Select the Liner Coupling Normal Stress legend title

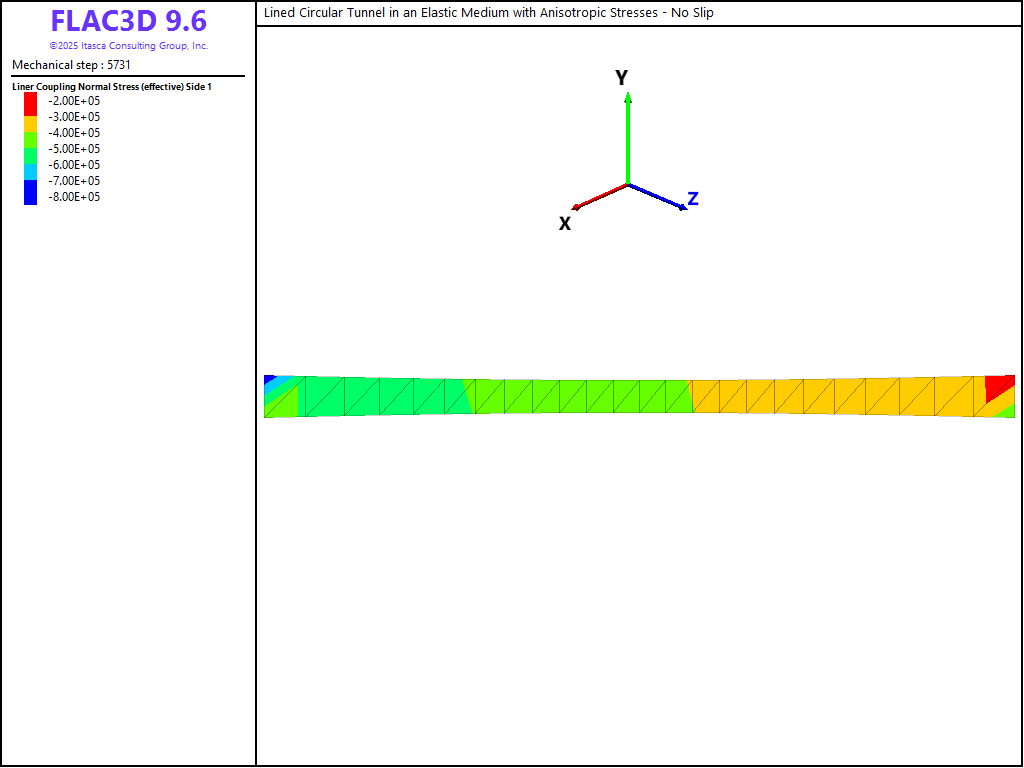point(112,87)
